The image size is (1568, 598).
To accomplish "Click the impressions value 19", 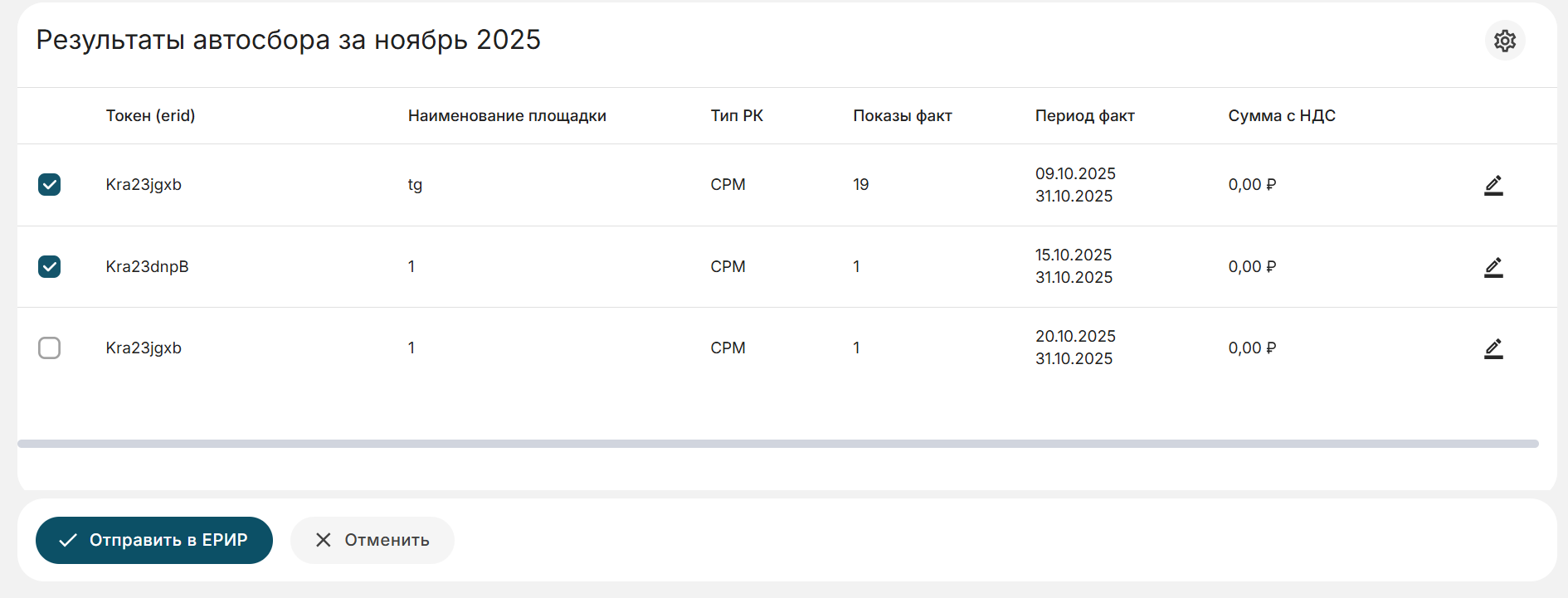I will pyautogui.click(x=860, y=184).
